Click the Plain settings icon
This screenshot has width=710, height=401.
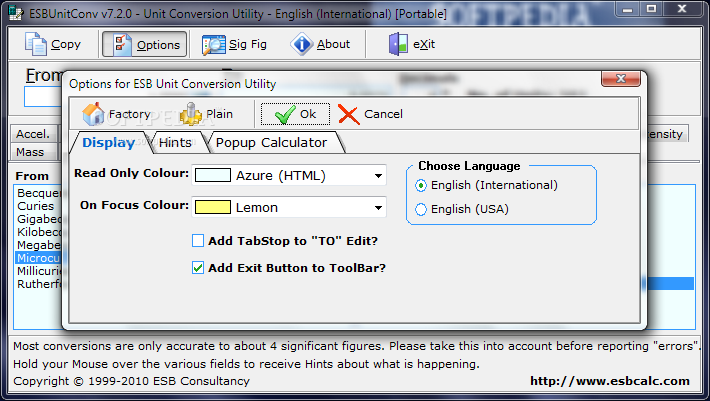click(191, 114)
